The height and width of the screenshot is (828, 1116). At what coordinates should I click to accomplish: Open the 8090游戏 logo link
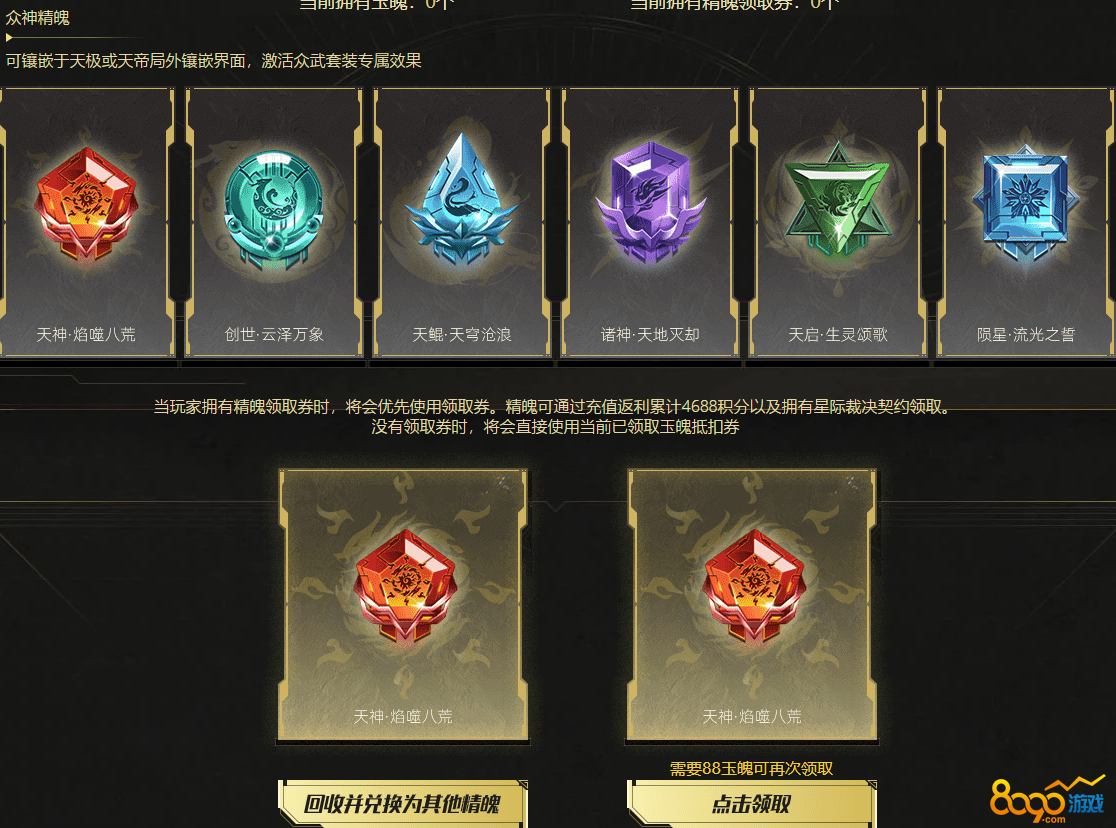(1048, 800)
